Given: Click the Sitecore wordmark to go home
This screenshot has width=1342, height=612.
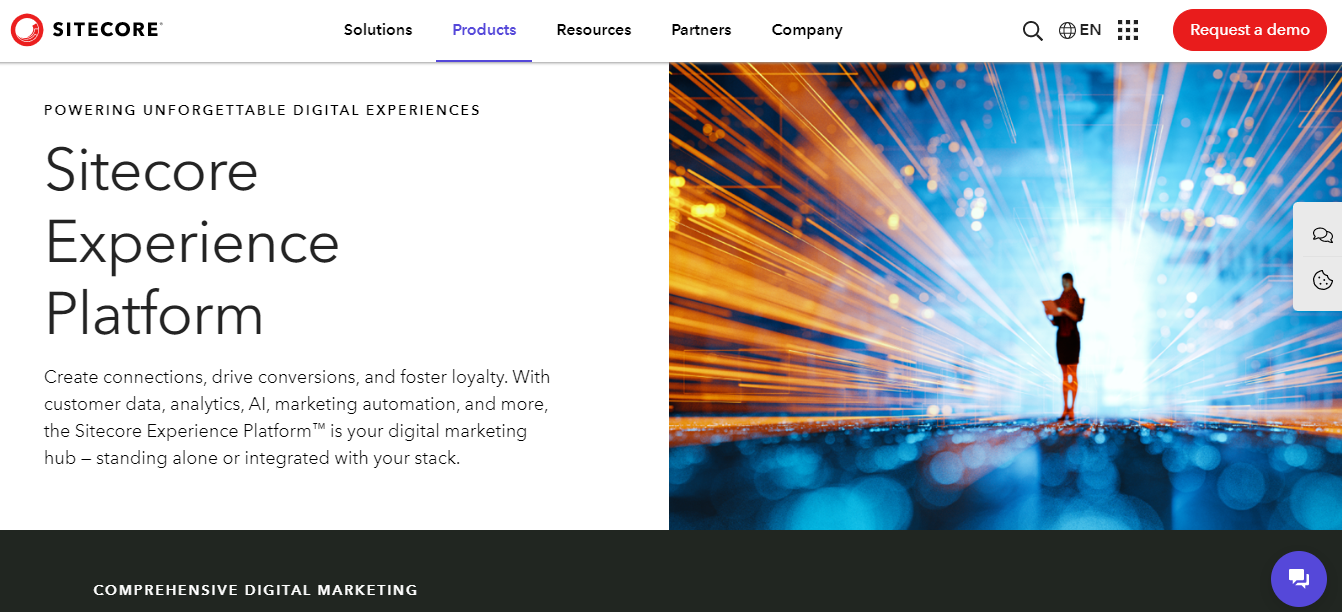Looking at the screenshot, I should click(106, 29).
